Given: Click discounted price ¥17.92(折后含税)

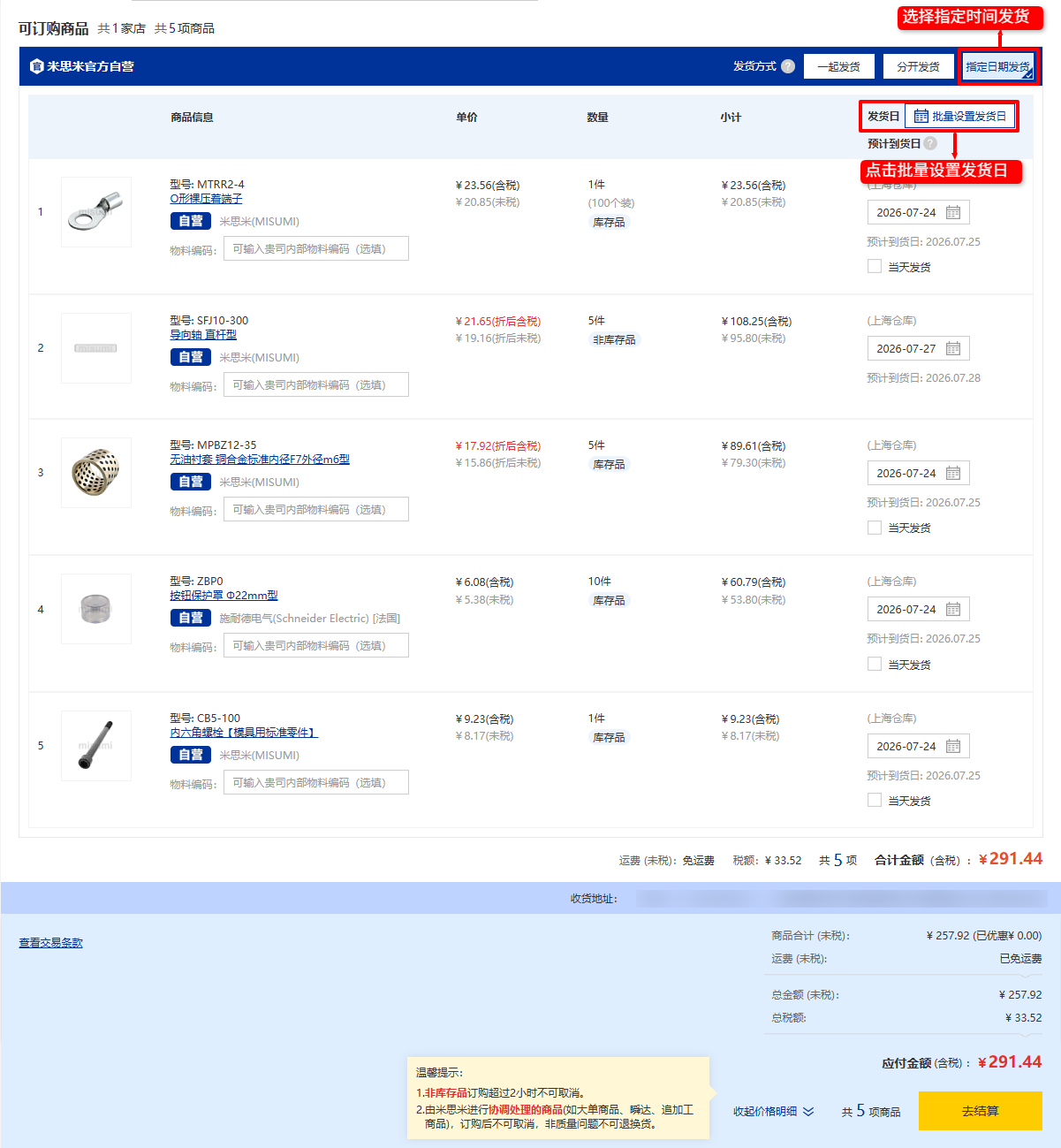Looking at the screenshot, I should point(498,446).
